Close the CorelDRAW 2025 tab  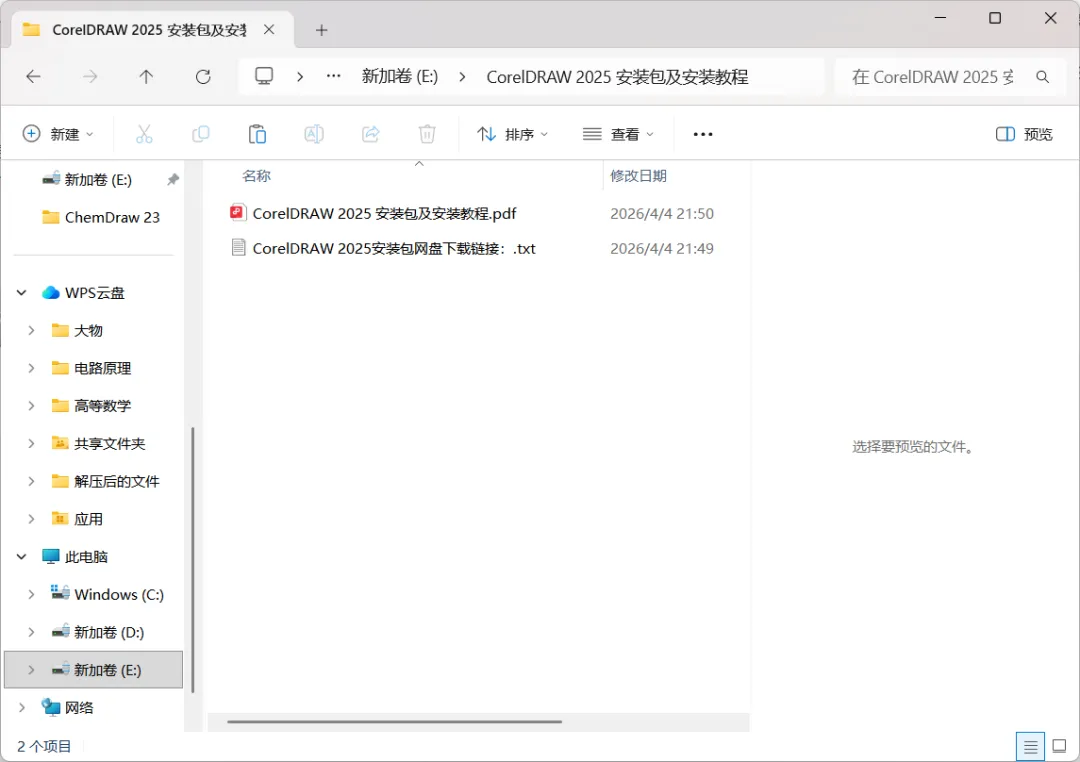pos(269,30)
